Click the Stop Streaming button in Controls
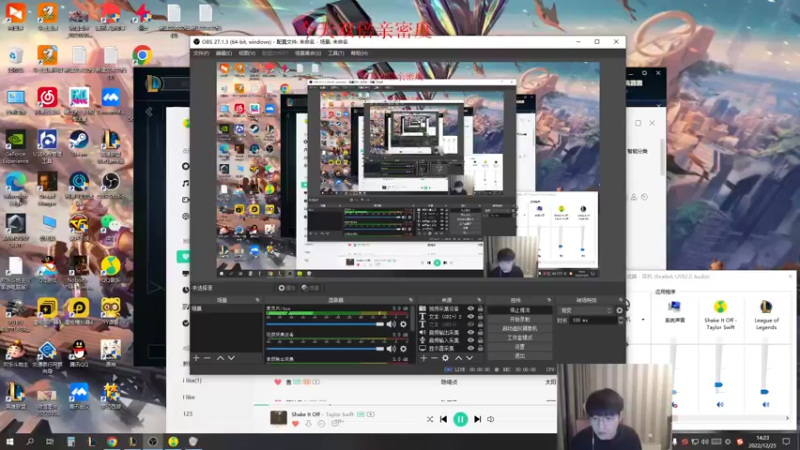 519,310
